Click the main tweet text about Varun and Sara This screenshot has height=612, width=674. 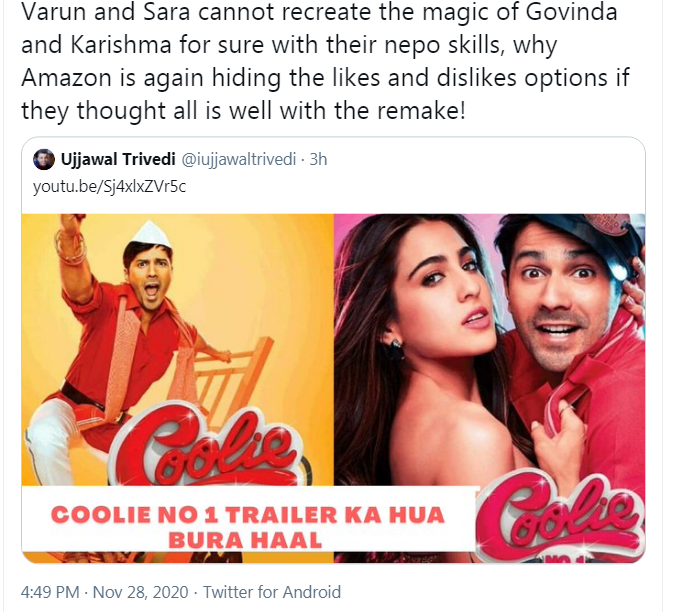(325, 61)
